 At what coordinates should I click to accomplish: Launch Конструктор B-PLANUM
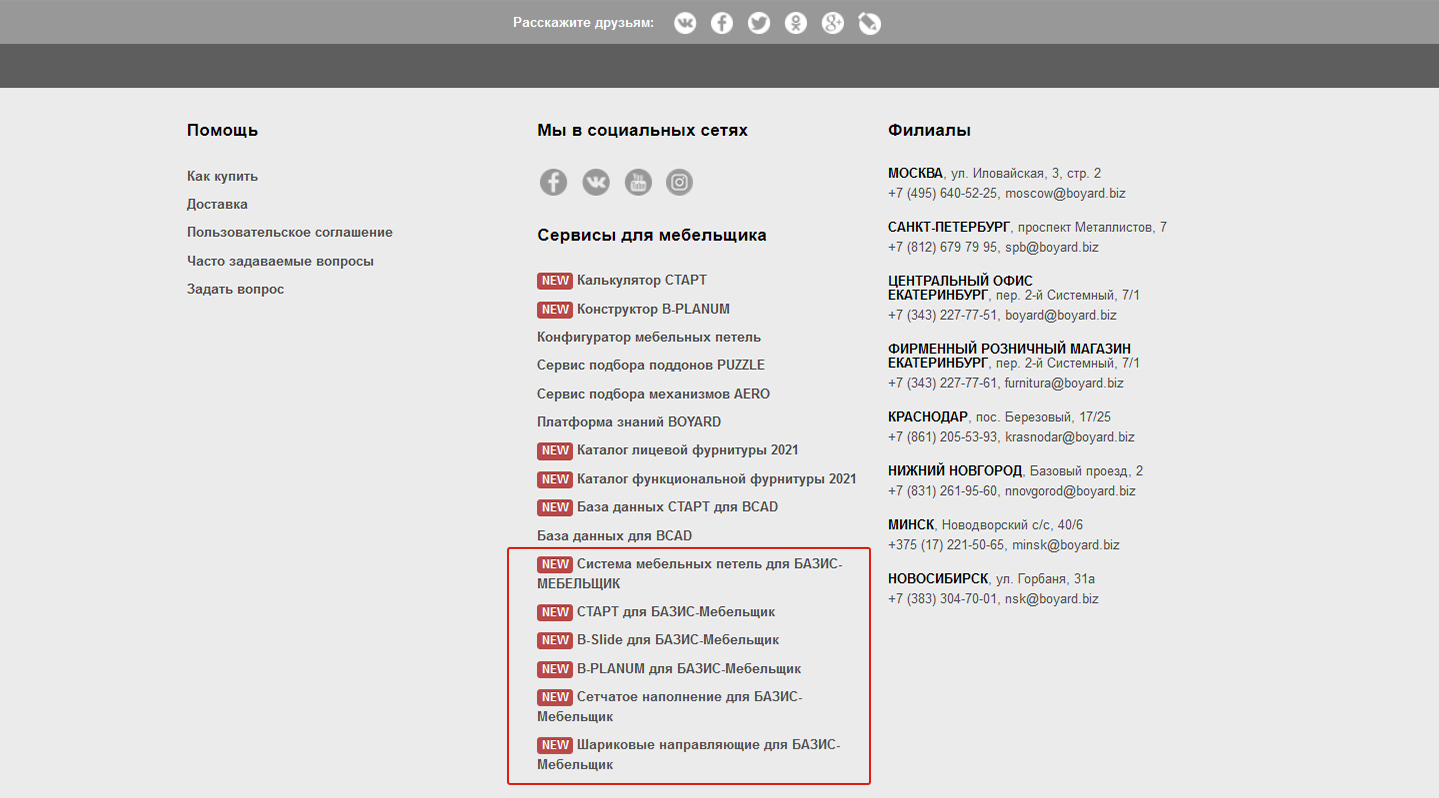pyautogui.click(x=653, y=309)
